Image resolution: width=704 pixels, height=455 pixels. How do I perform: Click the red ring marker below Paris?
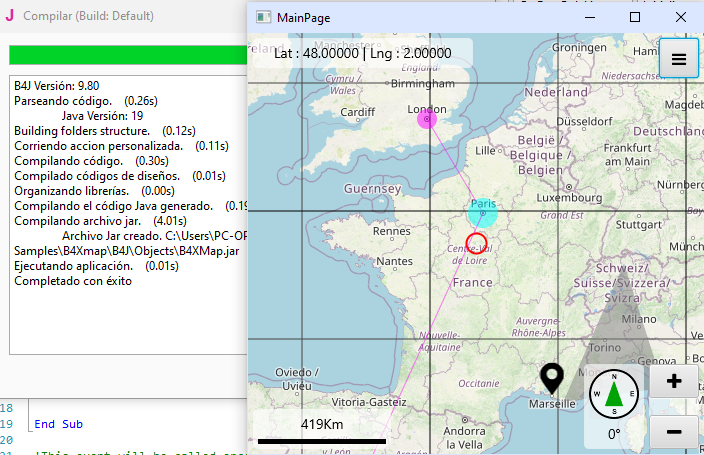tap(476, 243)
